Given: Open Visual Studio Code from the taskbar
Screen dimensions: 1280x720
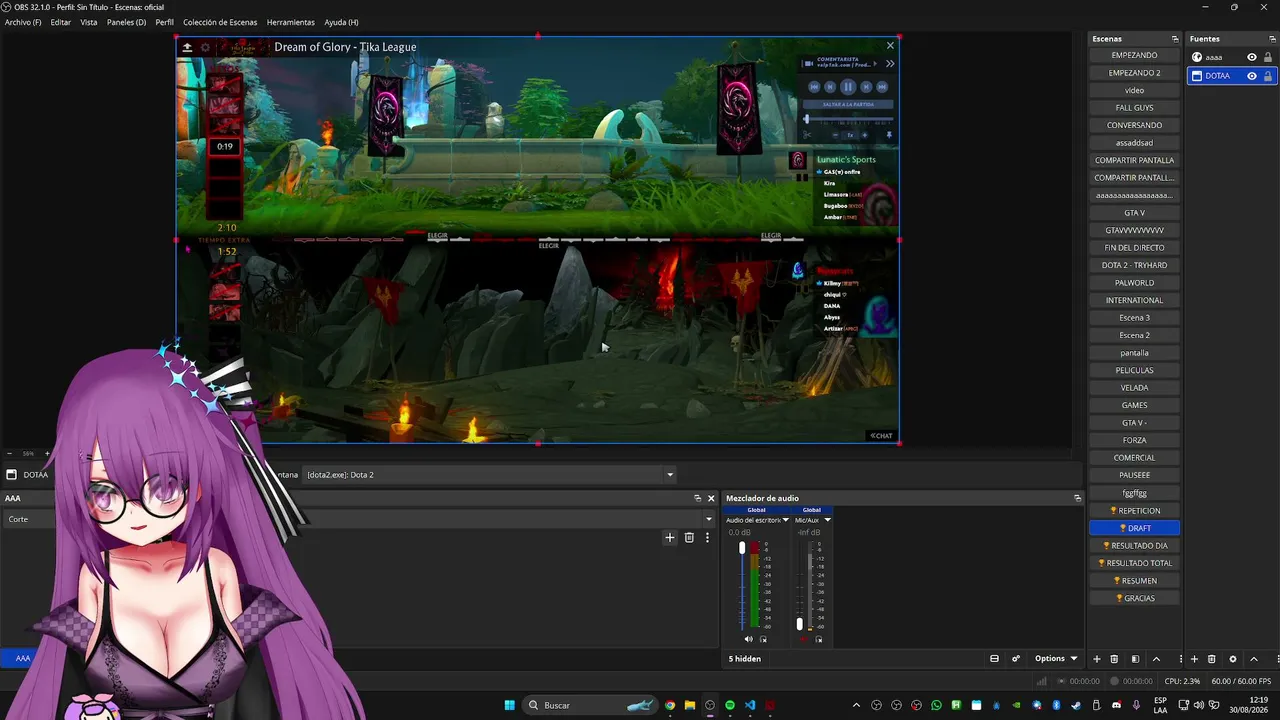Looking at the screenshot, I should tap(750, 705).
